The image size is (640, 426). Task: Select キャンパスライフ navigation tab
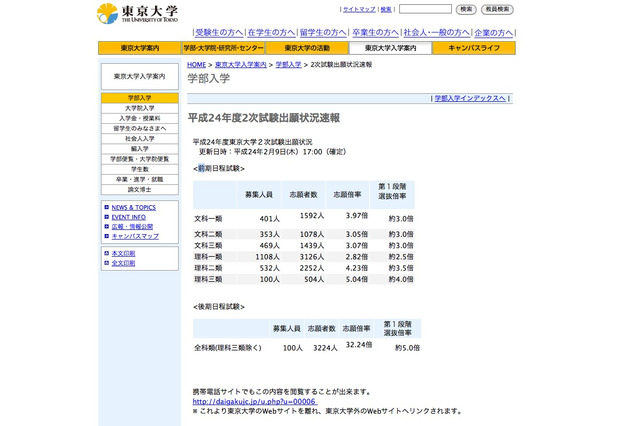click(474, 48)
